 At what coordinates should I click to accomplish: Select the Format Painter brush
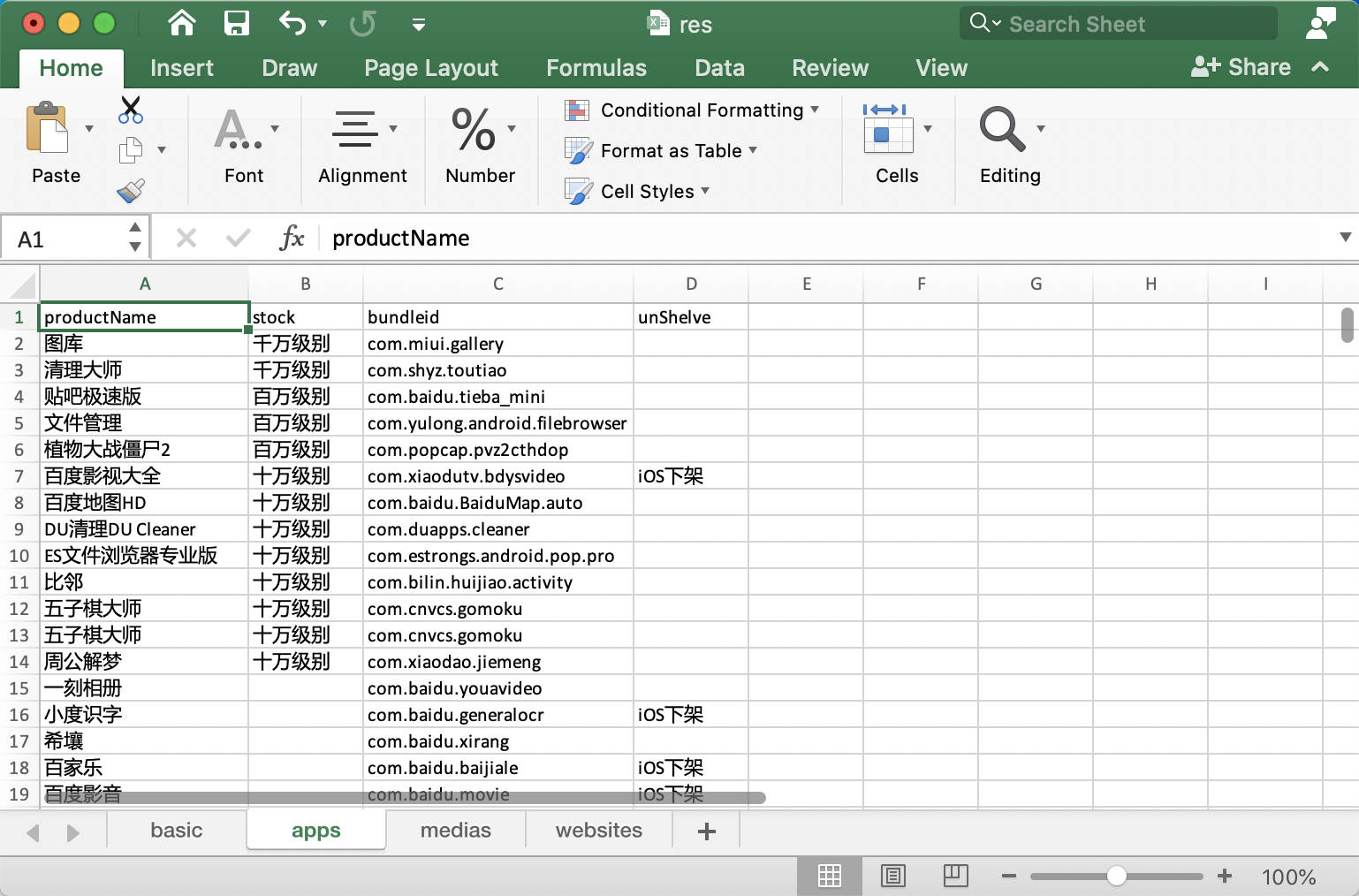point(131,190)
